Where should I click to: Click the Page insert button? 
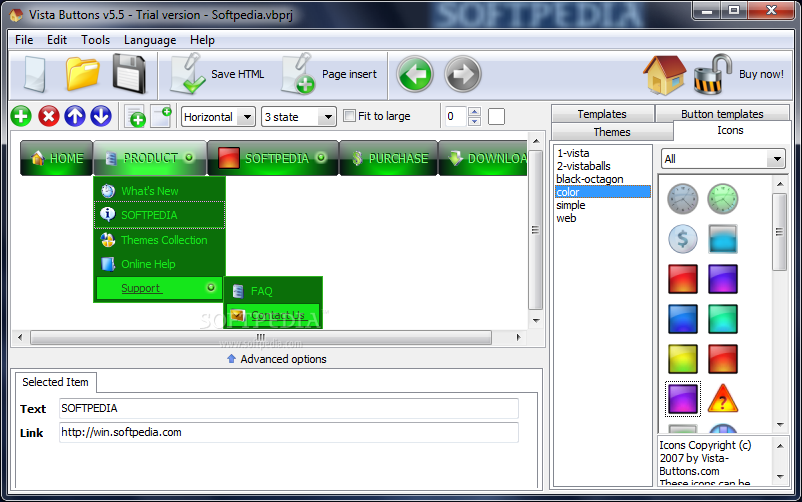point(329,74)
